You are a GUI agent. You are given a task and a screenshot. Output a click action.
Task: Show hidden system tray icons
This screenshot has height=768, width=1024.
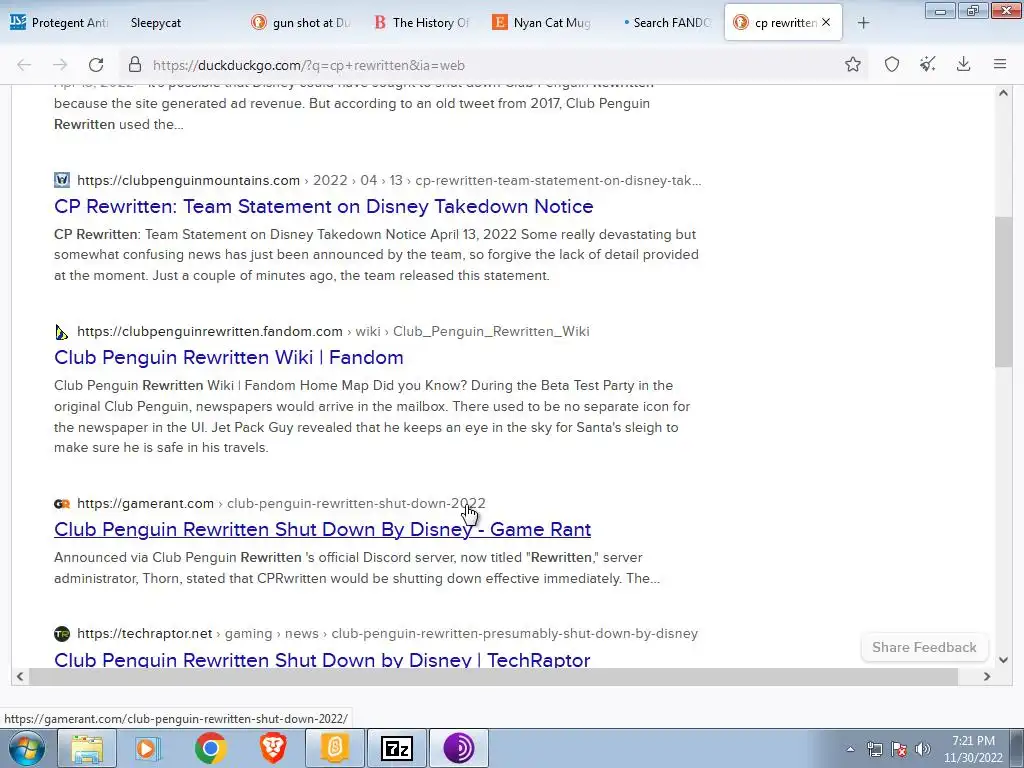coord(850,749)
